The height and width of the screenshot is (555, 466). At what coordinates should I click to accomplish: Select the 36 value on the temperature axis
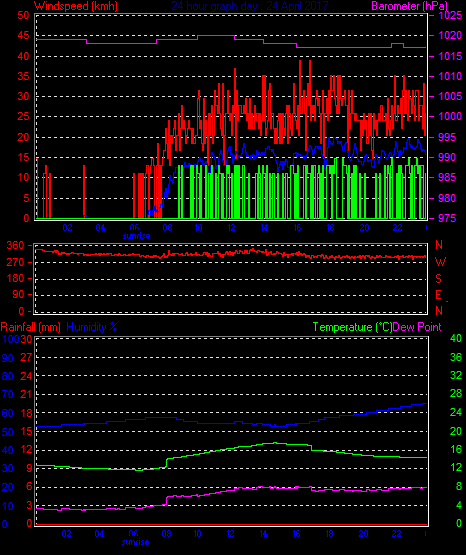tap(456, 357)
